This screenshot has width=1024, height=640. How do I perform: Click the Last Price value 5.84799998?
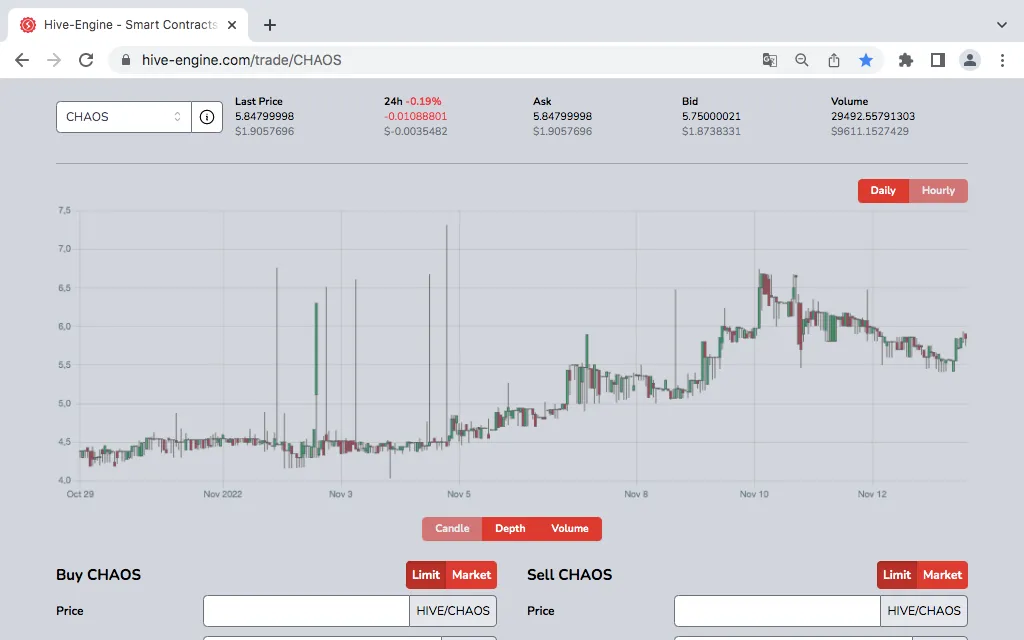point(264,116)
